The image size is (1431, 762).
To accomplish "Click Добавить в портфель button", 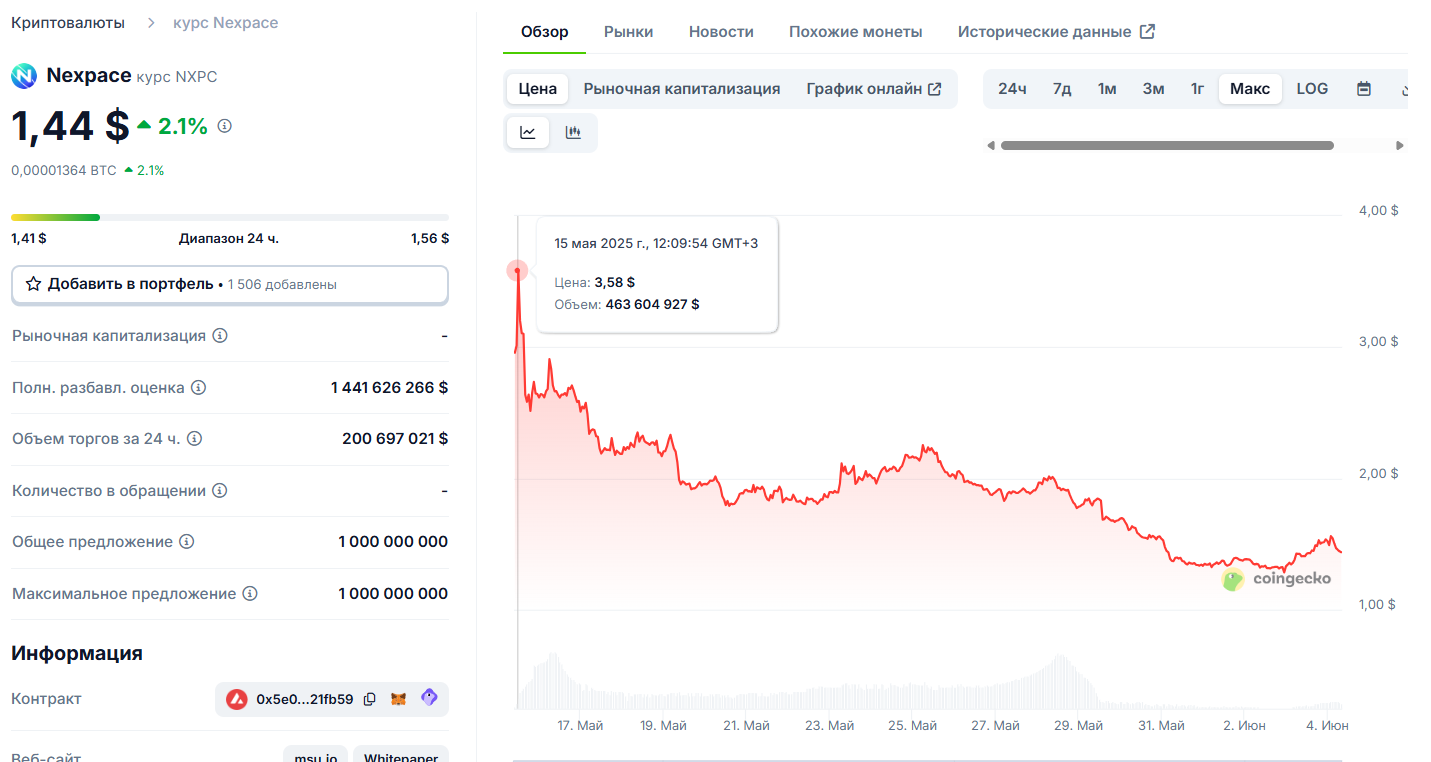I will (x=230, y=284).
